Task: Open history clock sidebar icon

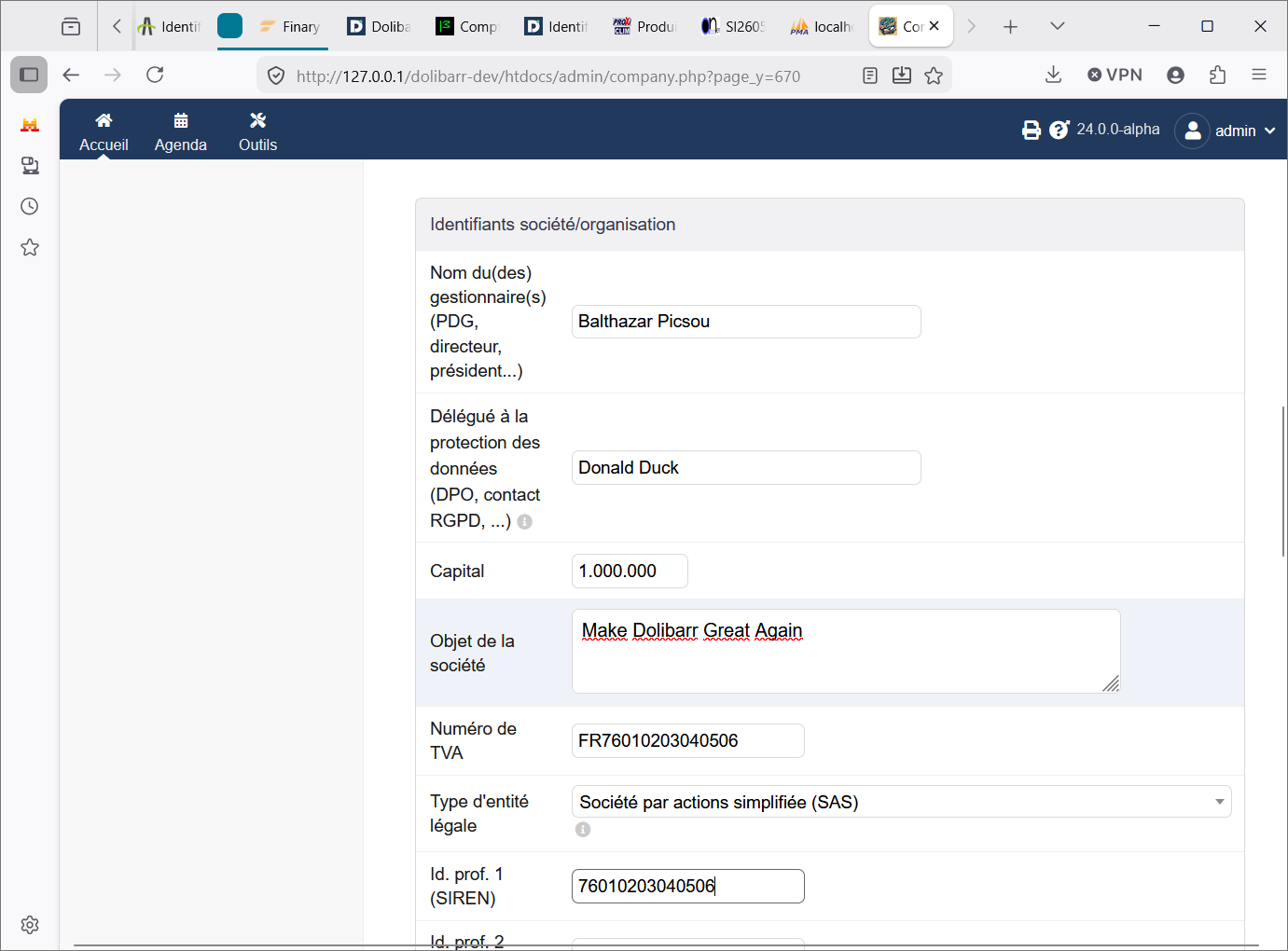Action: tap(30, 206)
